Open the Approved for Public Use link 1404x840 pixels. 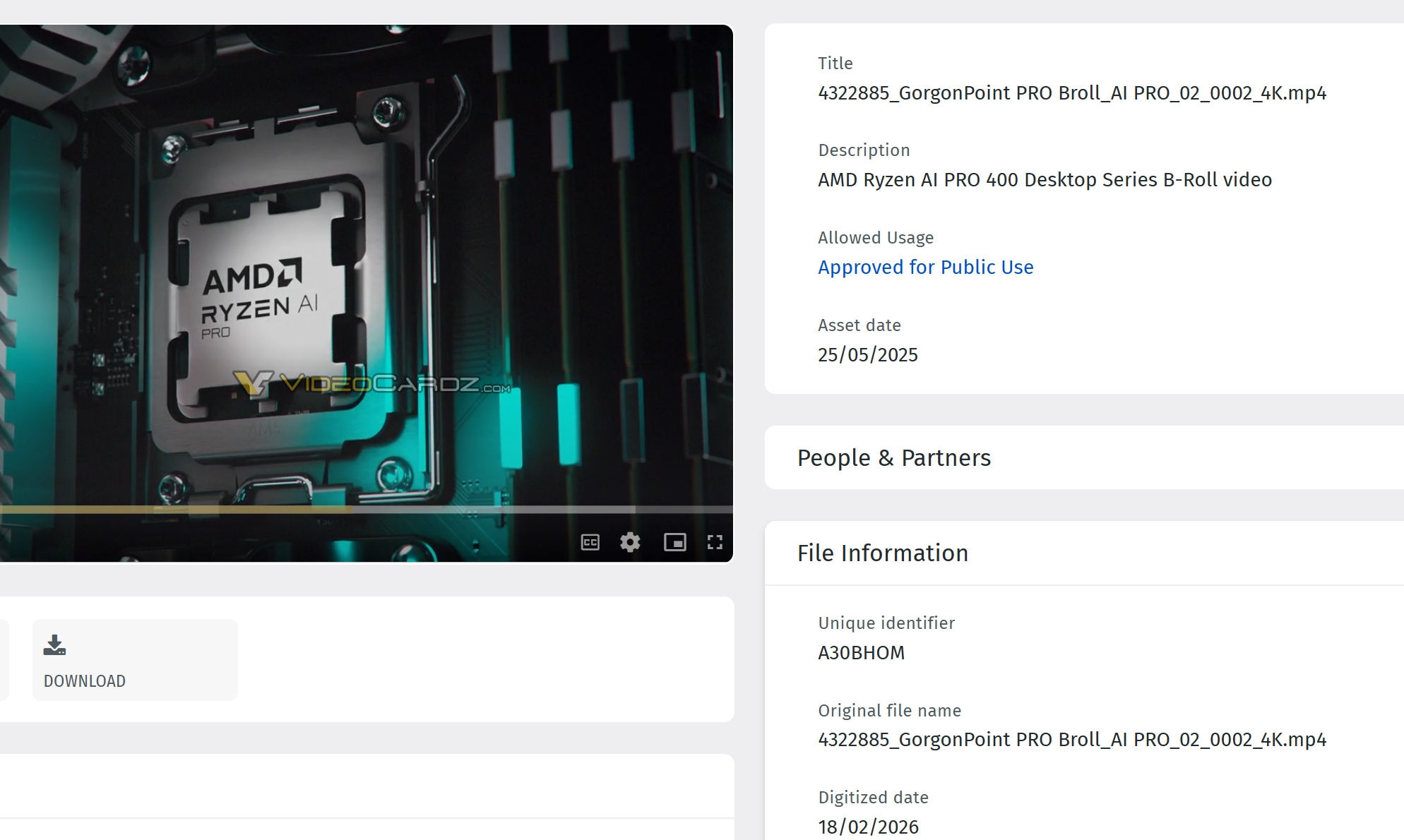925,268
